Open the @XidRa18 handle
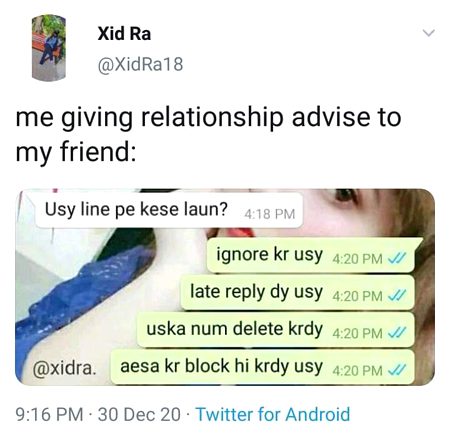The height and width of the screenshot is (434, 450). [x=140, y=64]
